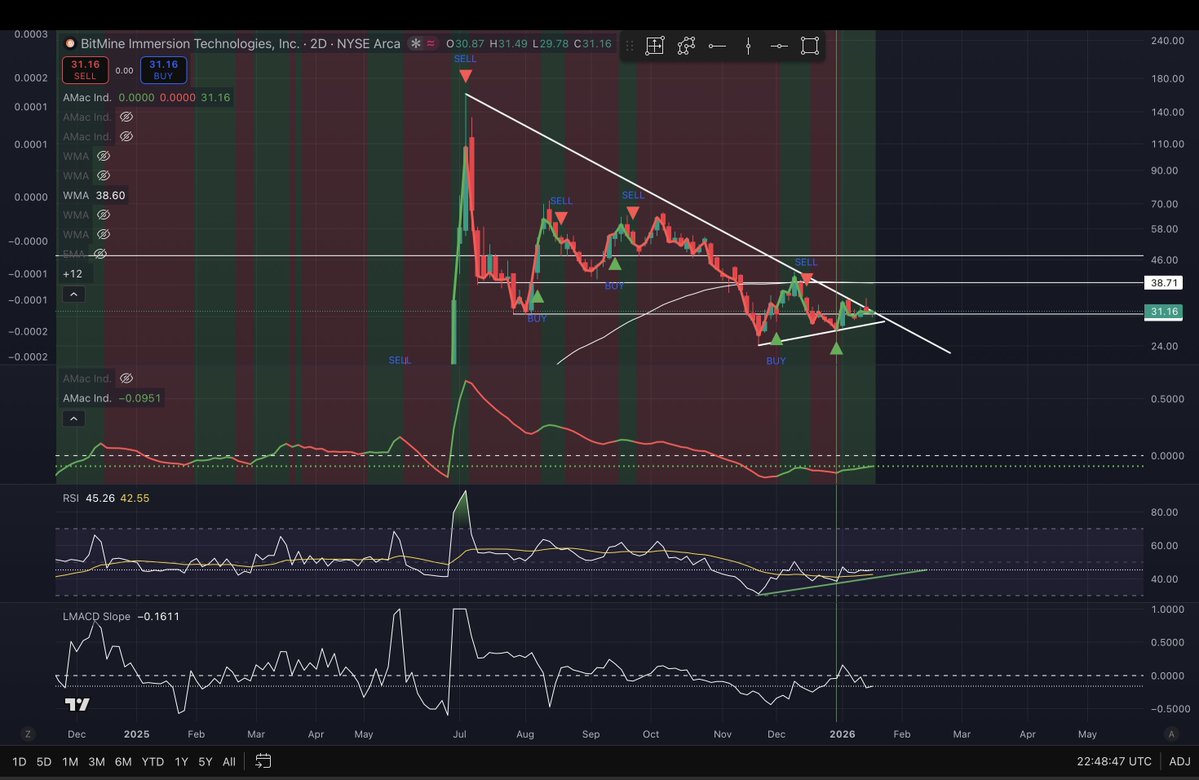Click the 0.00 spread value
1199x780 pixels.
tap(124, 70)
